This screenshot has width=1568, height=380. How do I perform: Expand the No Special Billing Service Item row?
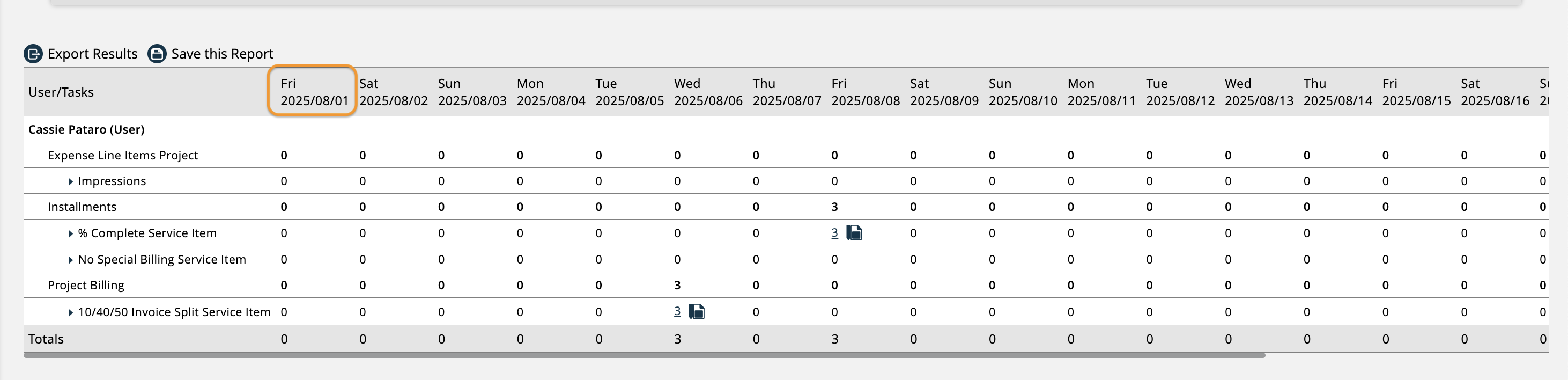point(70,259)
